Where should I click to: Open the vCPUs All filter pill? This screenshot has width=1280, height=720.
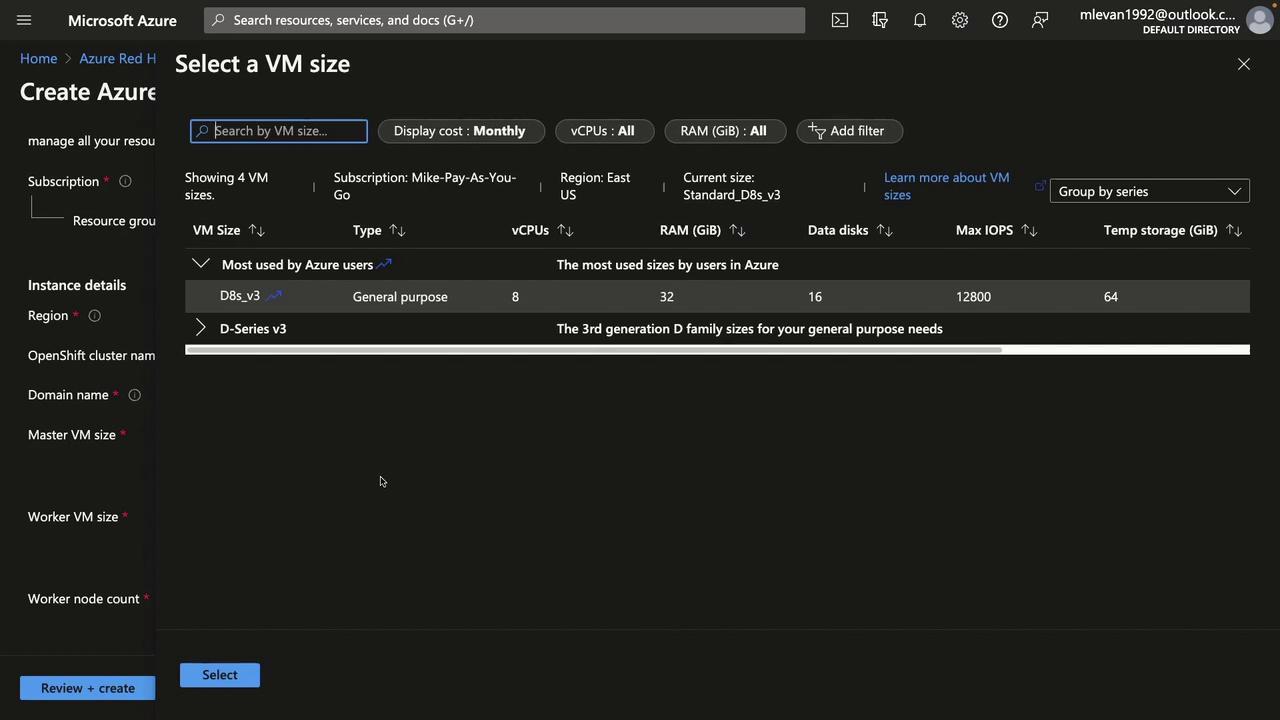603,131
